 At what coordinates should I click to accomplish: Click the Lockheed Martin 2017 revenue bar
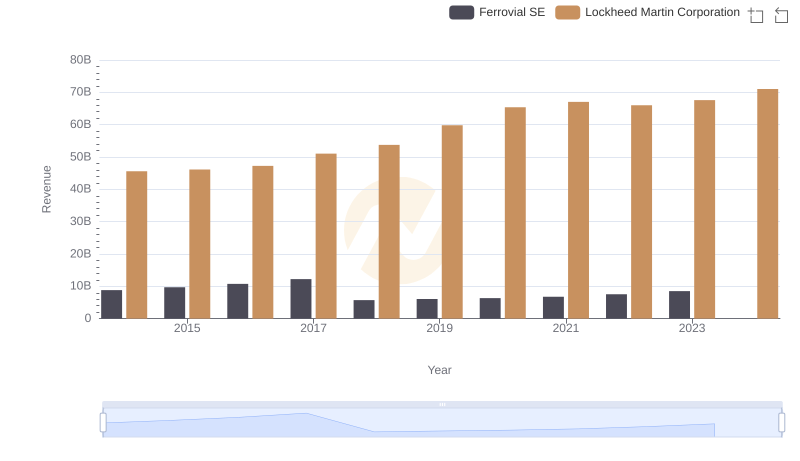click(x=326, y=236)
